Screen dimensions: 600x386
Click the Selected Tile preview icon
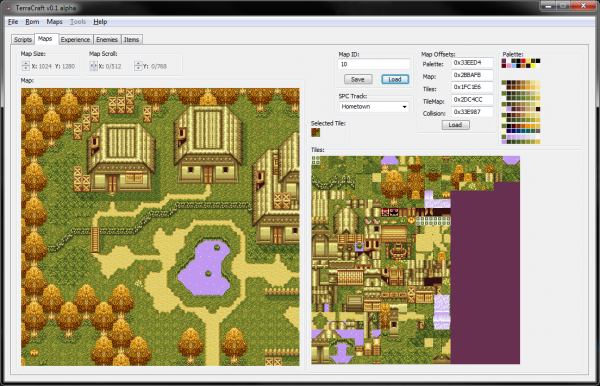[315, 132]
